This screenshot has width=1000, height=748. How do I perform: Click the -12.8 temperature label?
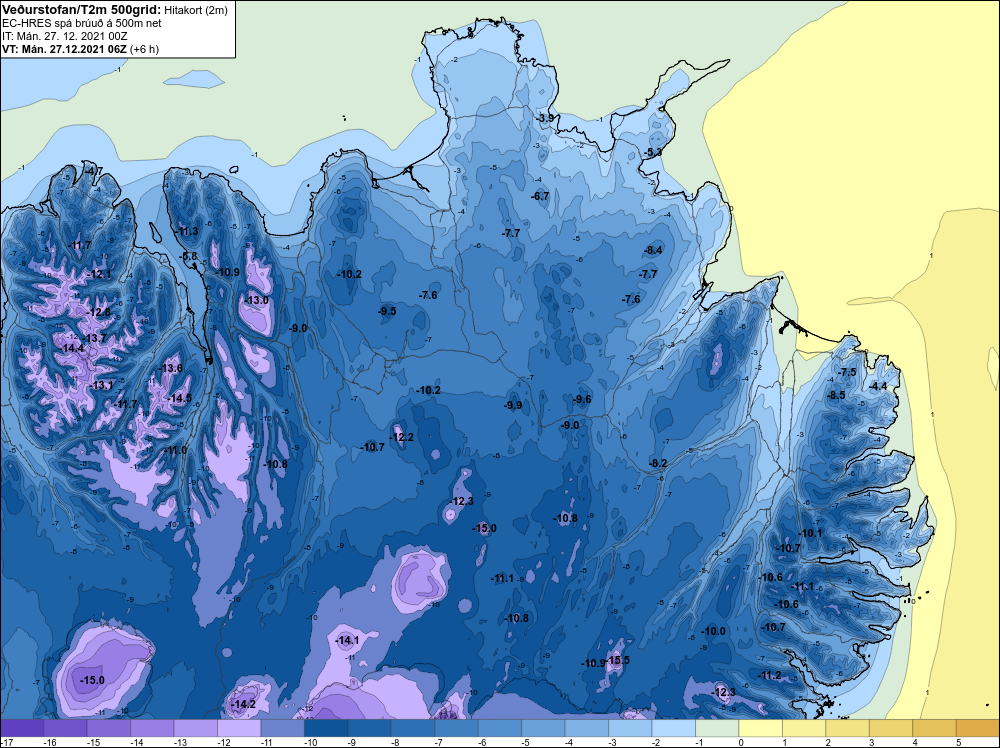point(99,312)
